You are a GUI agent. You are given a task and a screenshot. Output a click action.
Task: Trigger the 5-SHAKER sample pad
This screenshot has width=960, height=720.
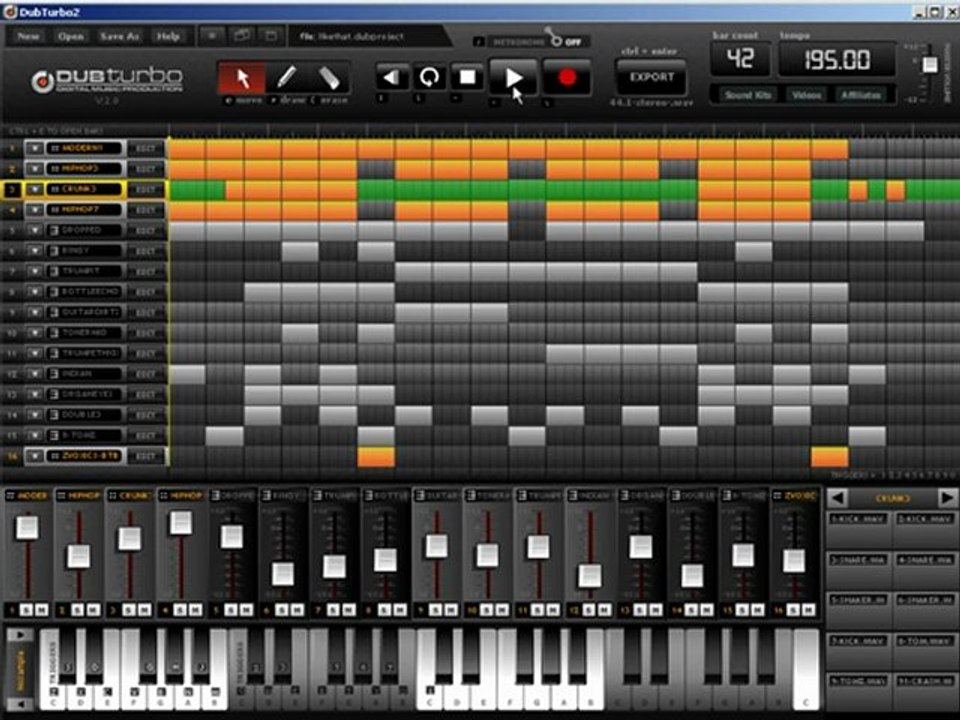click(x=858, y=611)
